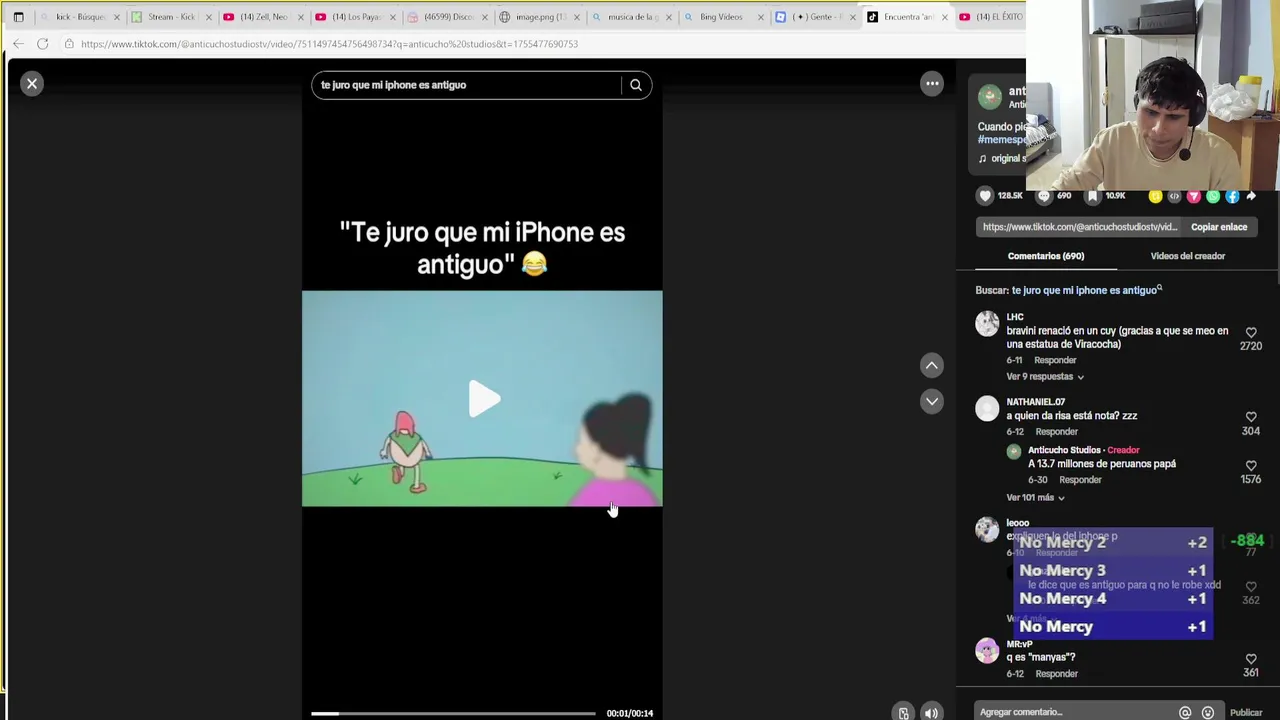
Task: Like MR.vP's comment heart
Action: coord(1251,659)
